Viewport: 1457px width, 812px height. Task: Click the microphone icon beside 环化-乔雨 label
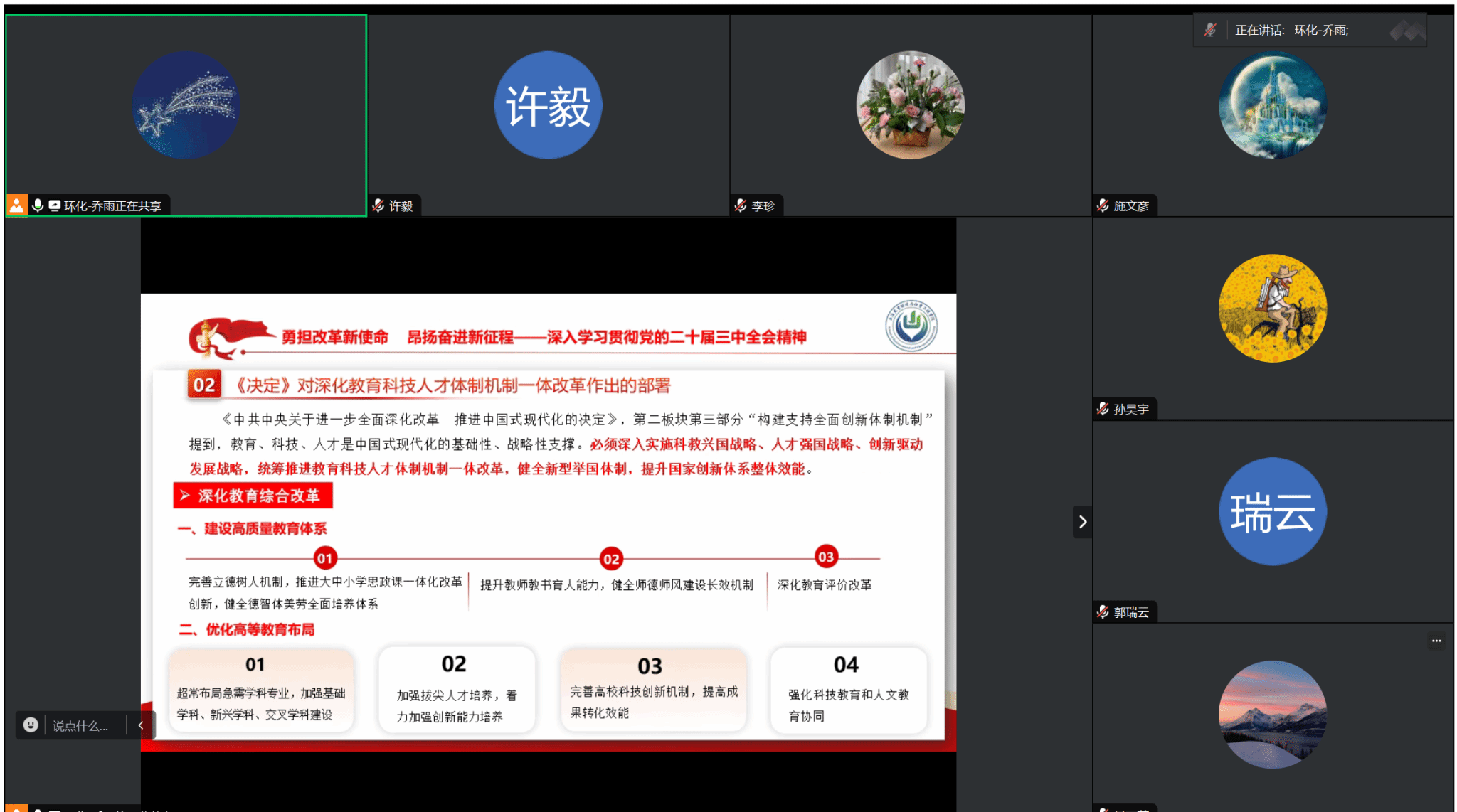38,205
